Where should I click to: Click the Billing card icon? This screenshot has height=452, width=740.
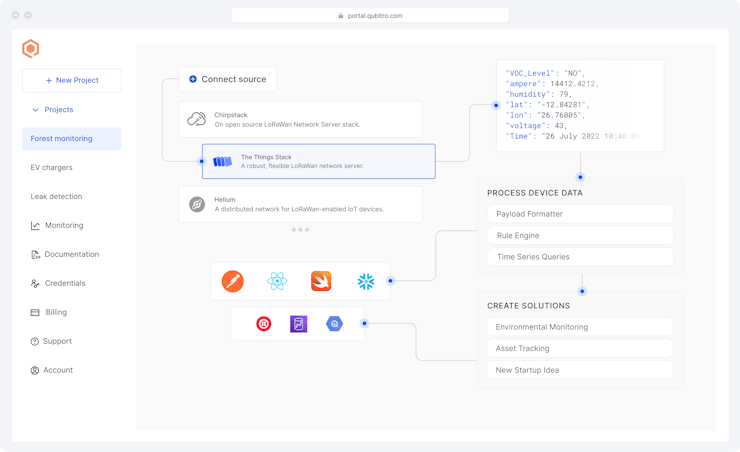[x=35, y=312]
